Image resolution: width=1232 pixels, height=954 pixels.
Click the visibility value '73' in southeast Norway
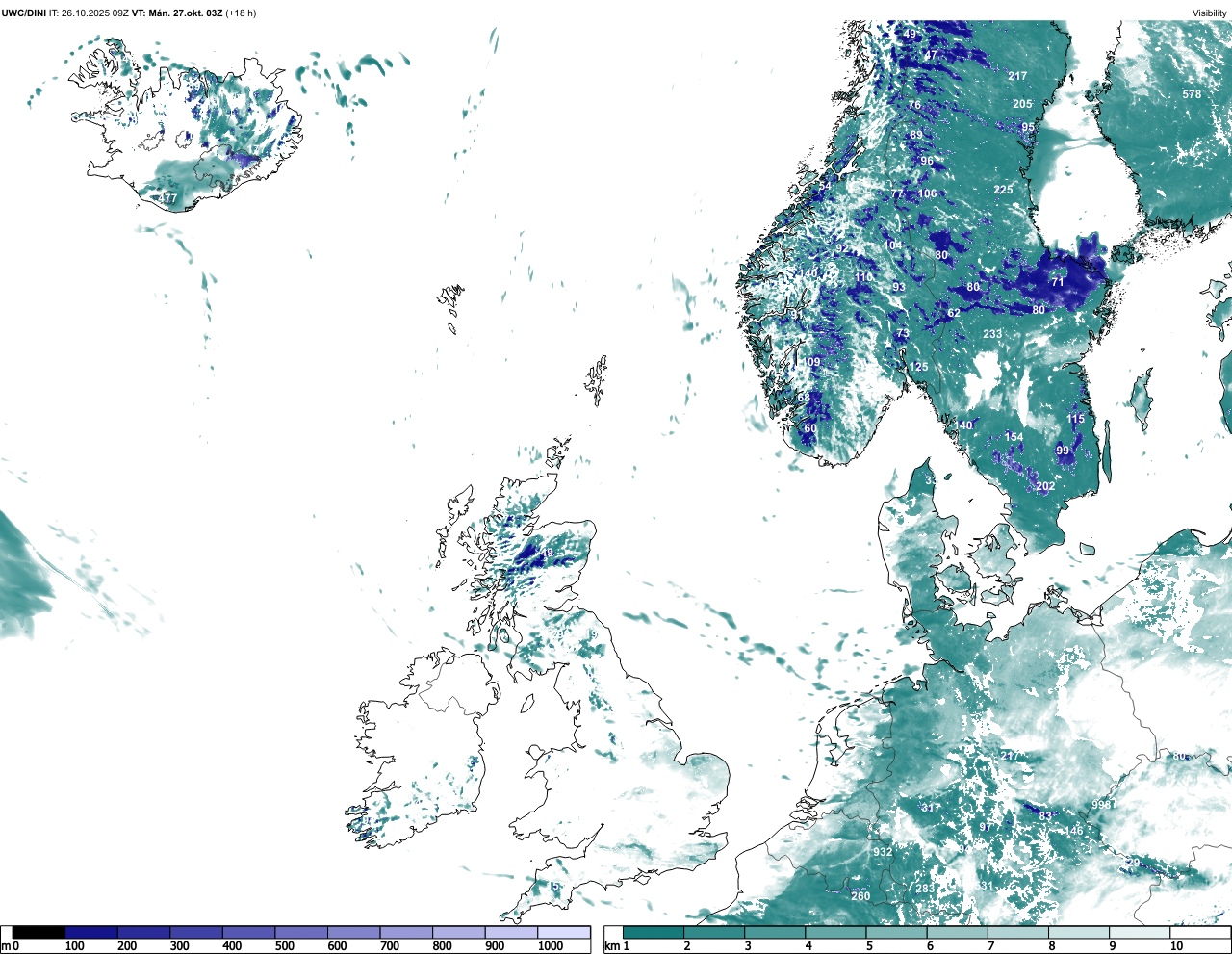903,334
